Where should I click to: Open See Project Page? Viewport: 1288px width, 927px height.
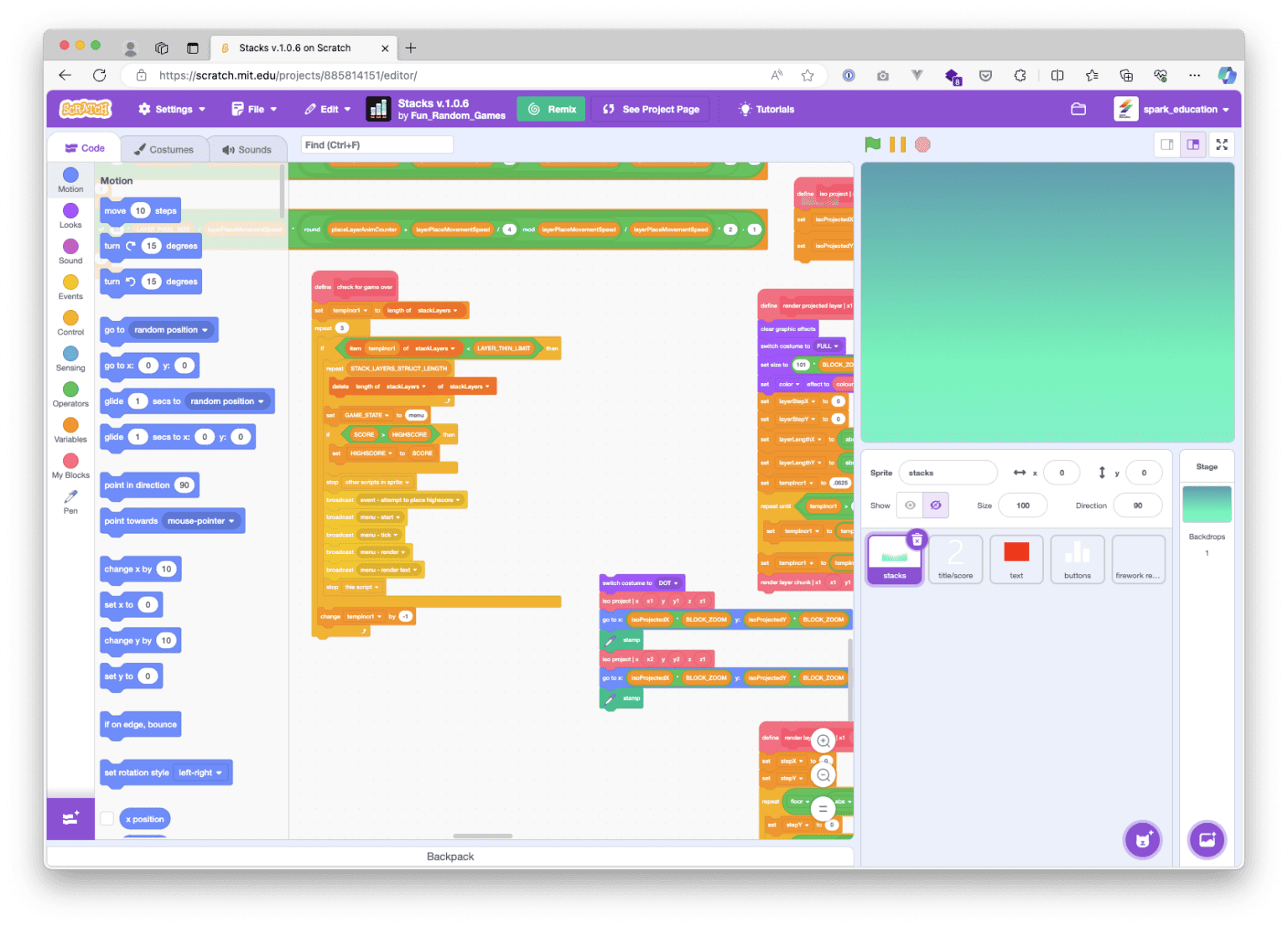pyautogui.click(x=650, y=109)
